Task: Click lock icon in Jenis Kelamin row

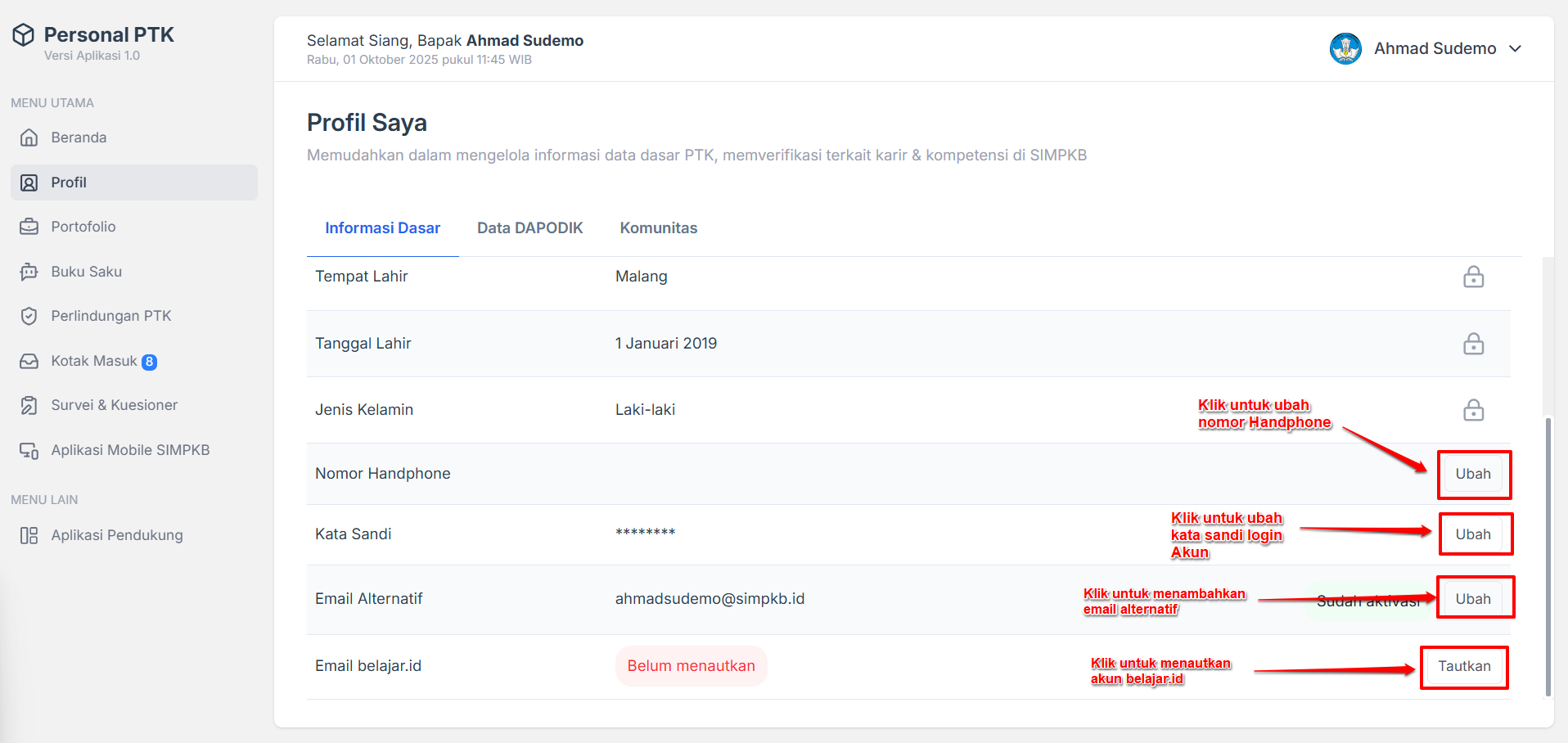Action: point(1473,410)
